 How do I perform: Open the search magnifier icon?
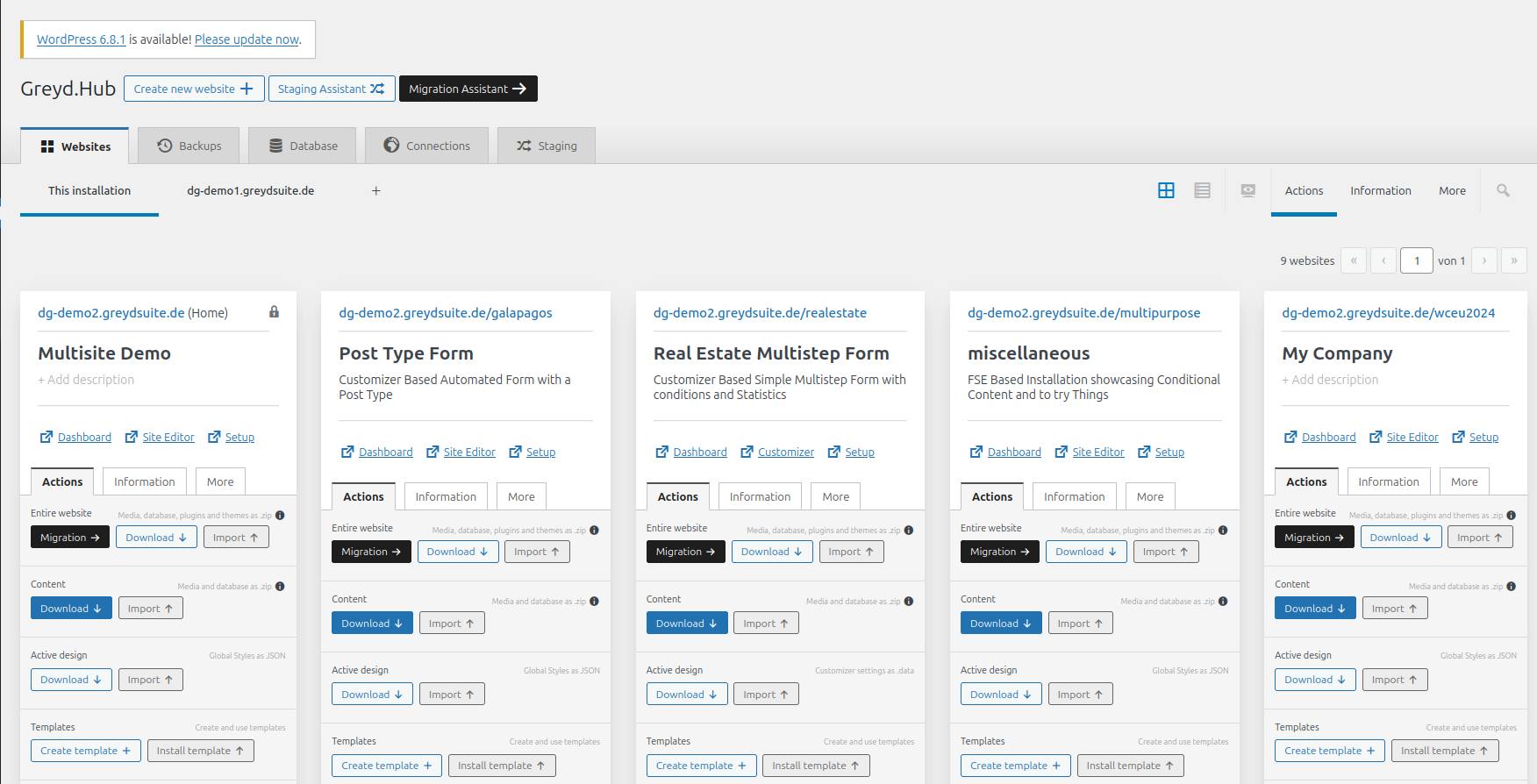[1503, 190]
